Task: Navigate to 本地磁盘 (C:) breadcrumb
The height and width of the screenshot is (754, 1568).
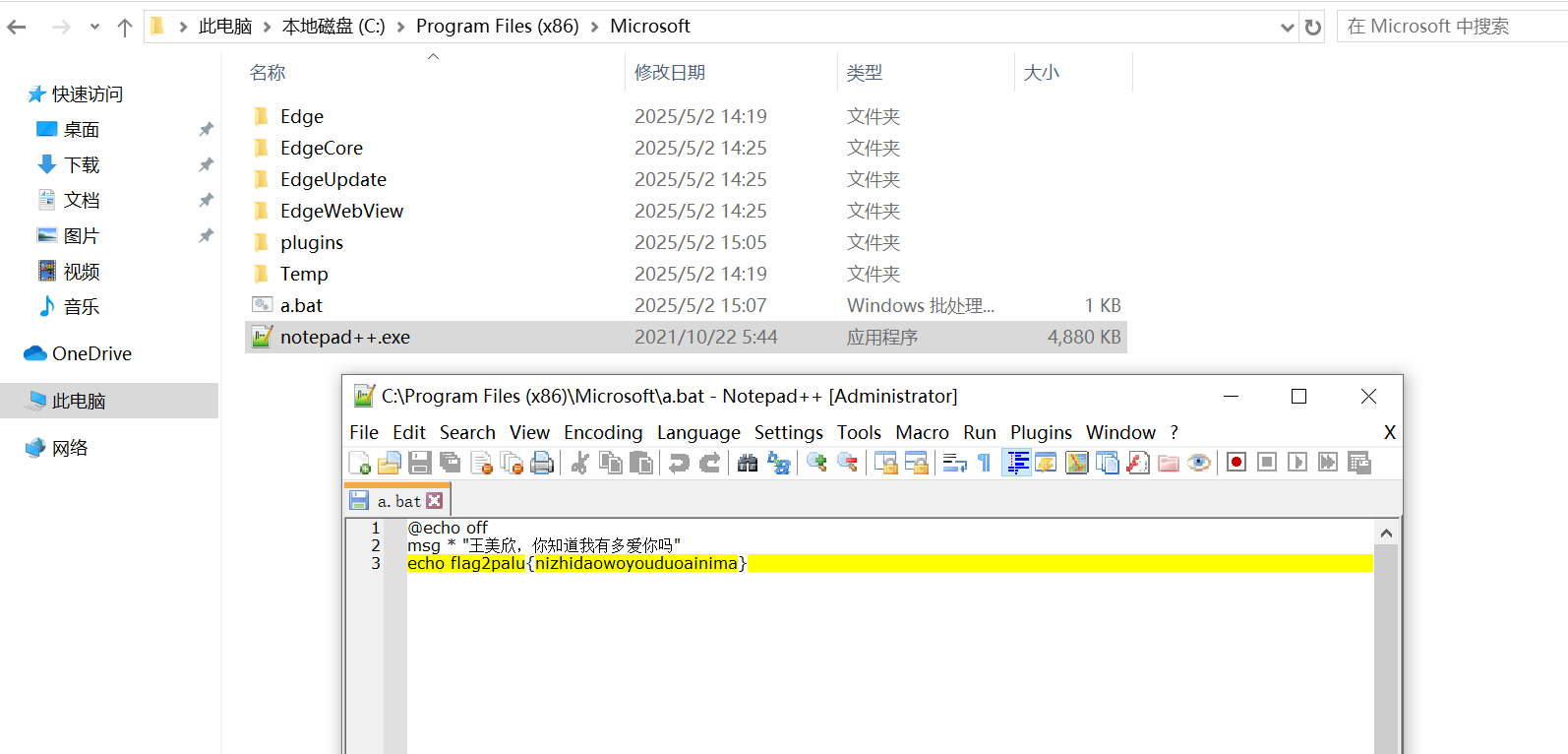Action: pyautogui.click(x=333, y=27)
